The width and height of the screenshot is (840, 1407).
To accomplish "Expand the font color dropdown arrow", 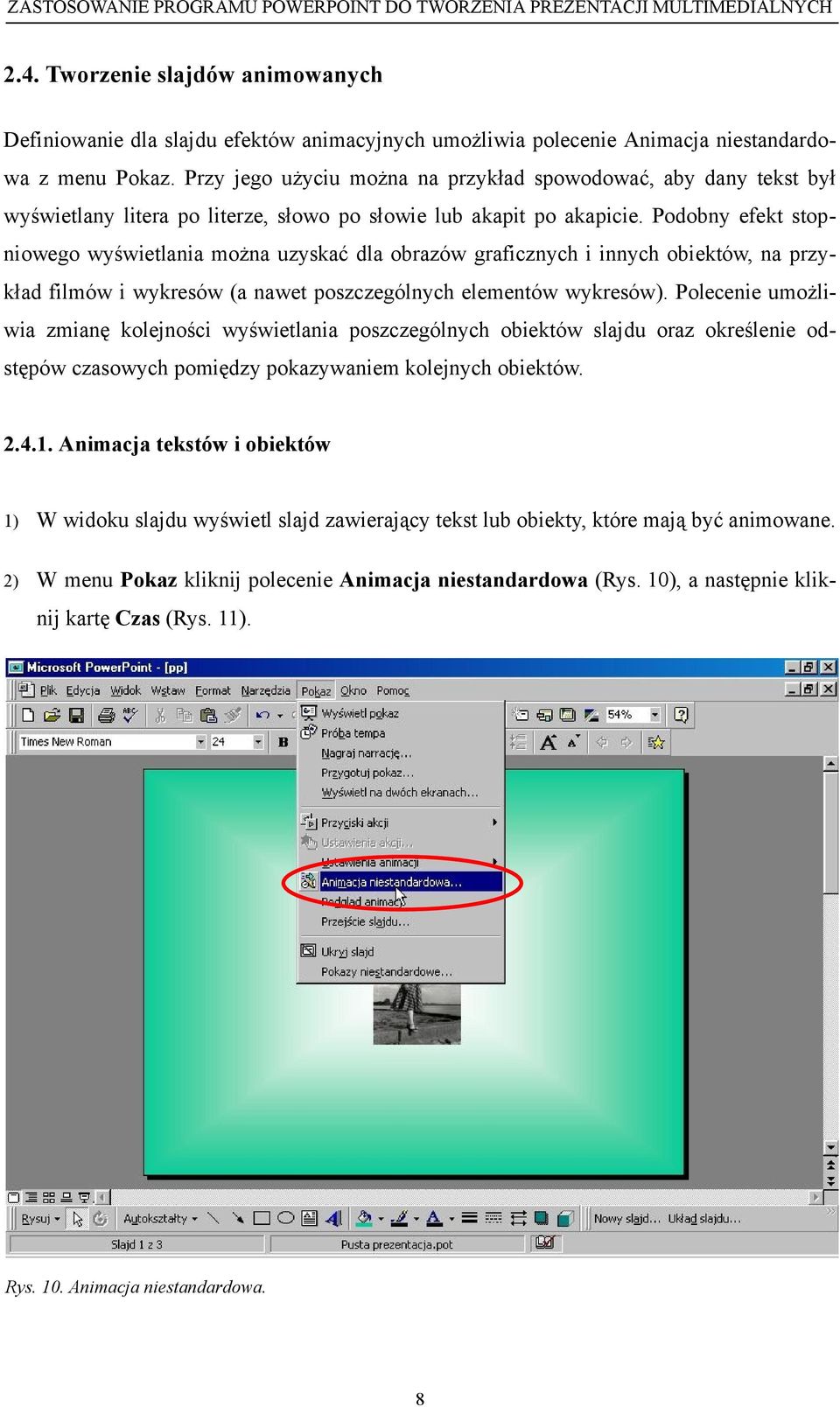I will pyautogui.click(x=451, y=1218).
